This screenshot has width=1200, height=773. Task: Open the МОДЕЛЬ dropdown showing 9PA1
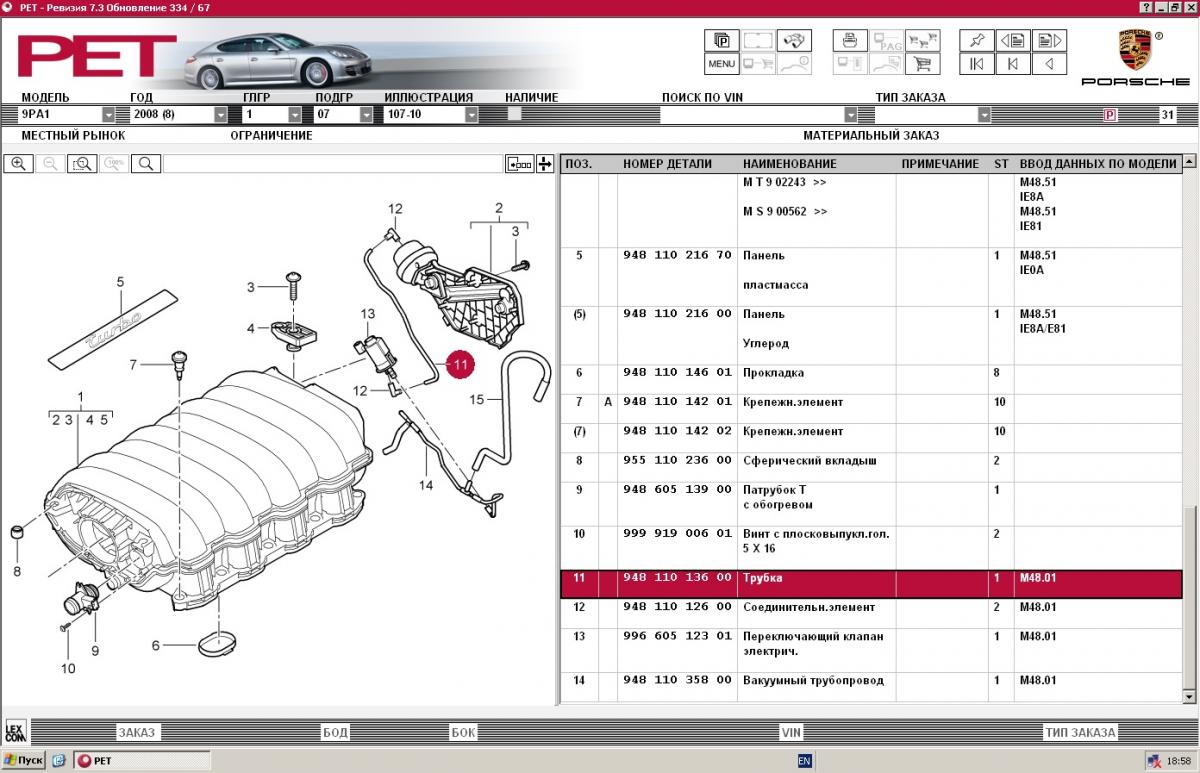pyautogui.click(x=108, y=115)
